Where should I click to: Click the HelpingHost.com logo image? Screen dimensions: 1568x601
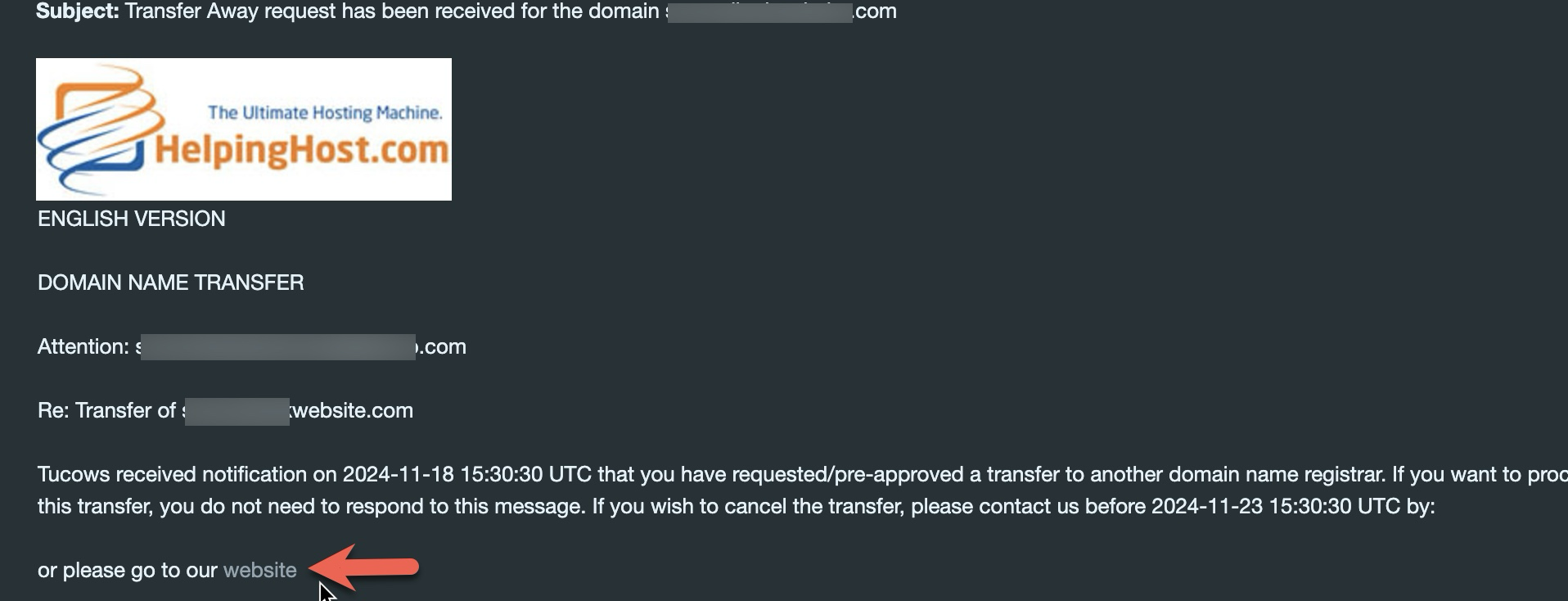point(244,129)
